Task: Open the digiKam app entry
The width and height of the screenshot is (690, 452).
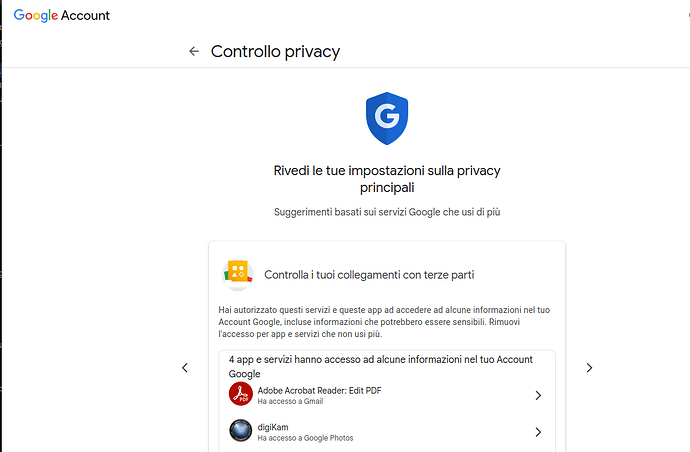Action: click(x=386, y=432)
